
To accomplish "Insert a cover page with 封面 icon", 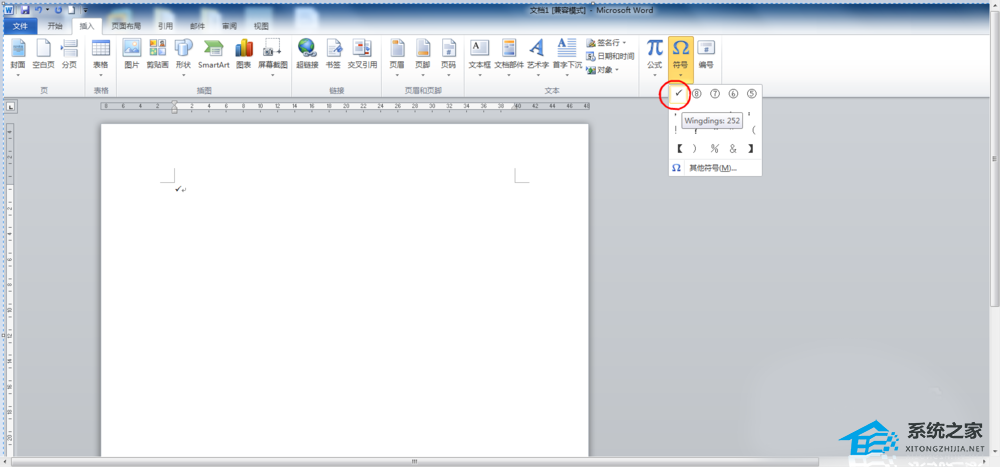I will pyautogui.click(x=18, y=56).
